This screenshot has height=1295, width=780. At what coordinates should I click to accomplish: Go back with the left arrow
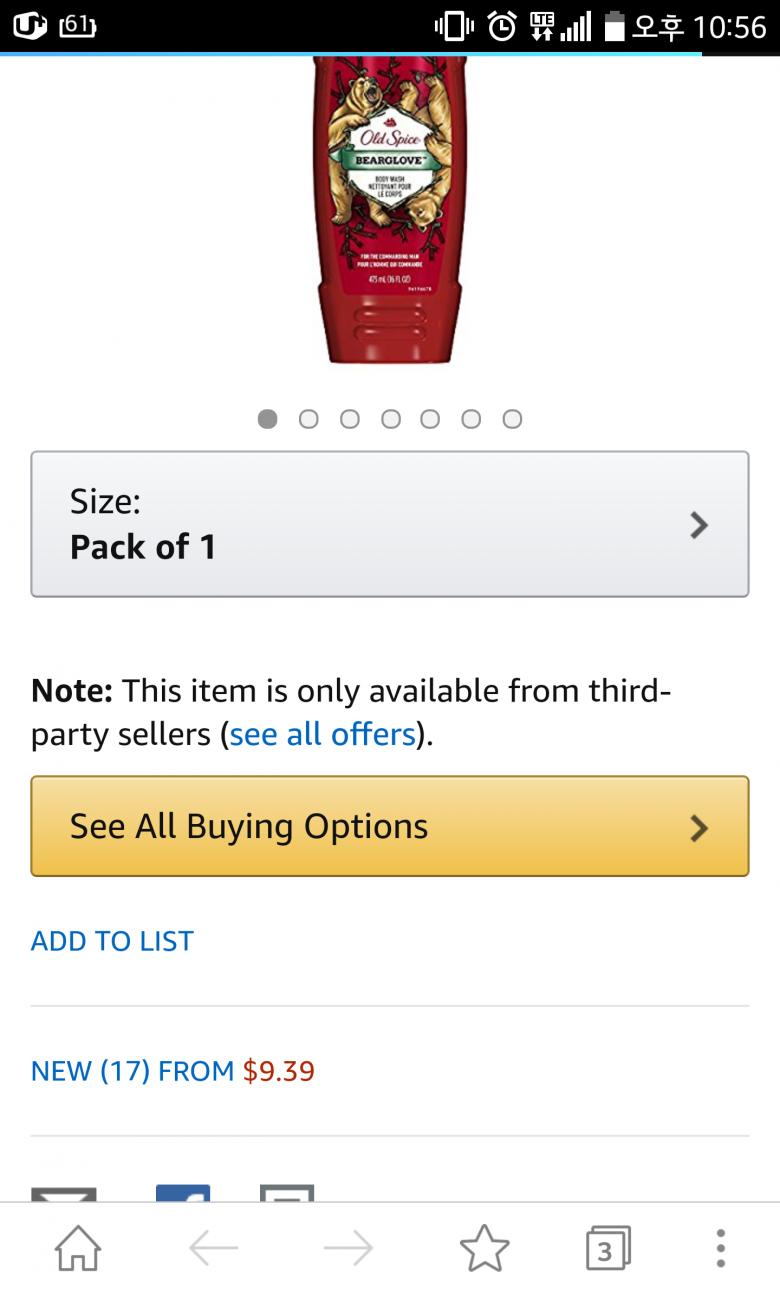click(x=213, y=1248)
